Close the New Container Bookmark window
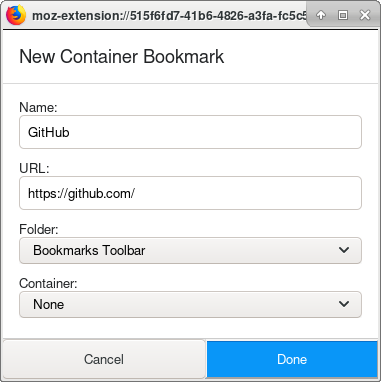This screenshot has width=381, height=382. (365, 15)
